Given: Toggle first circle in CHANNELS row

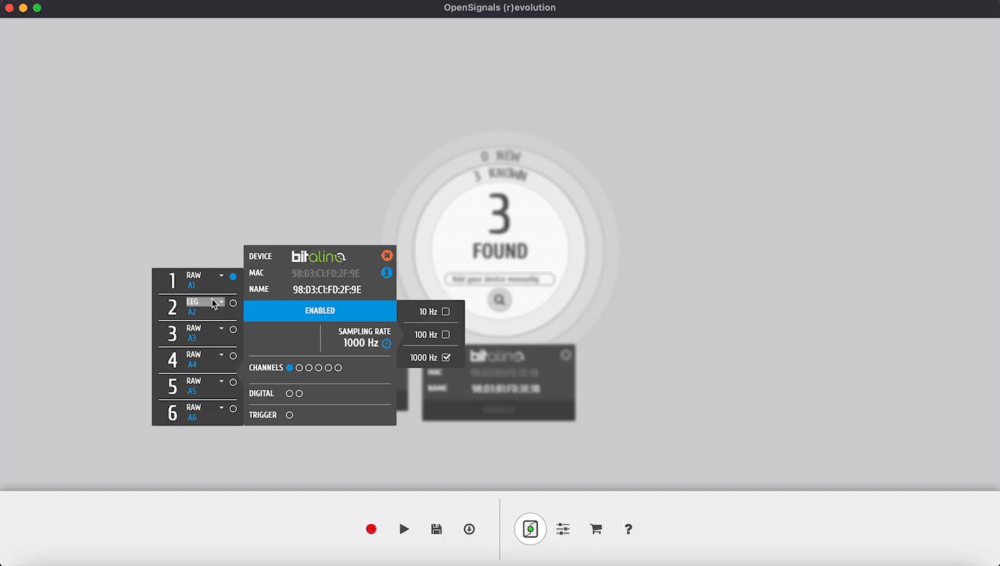Looking at the screenshot, I should [290, 368].
